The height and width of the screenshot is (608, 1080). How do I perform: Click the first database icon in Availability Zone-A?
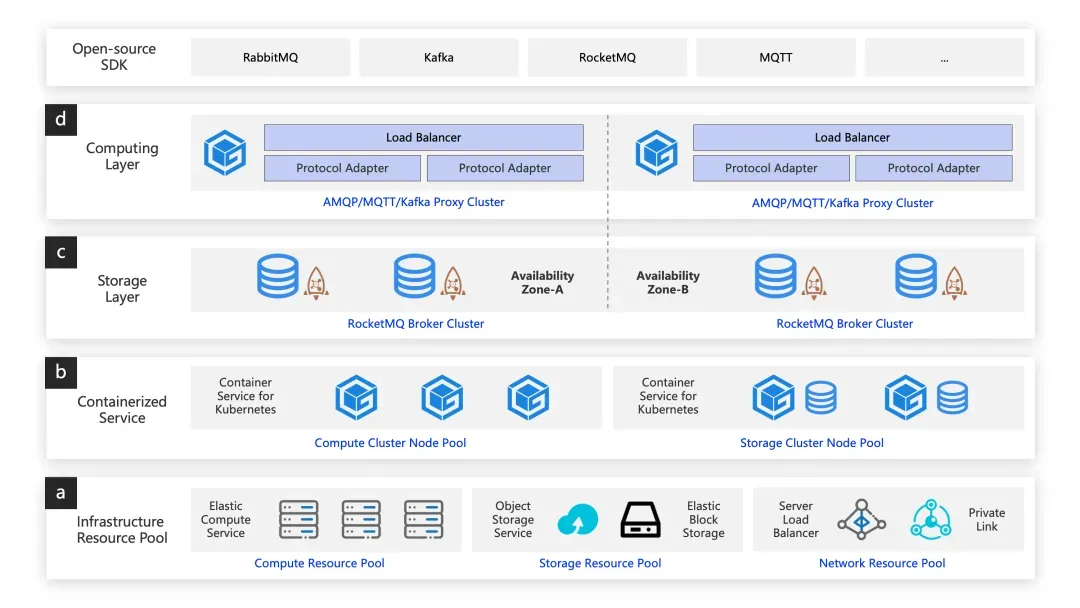click(x=278, y=276)
